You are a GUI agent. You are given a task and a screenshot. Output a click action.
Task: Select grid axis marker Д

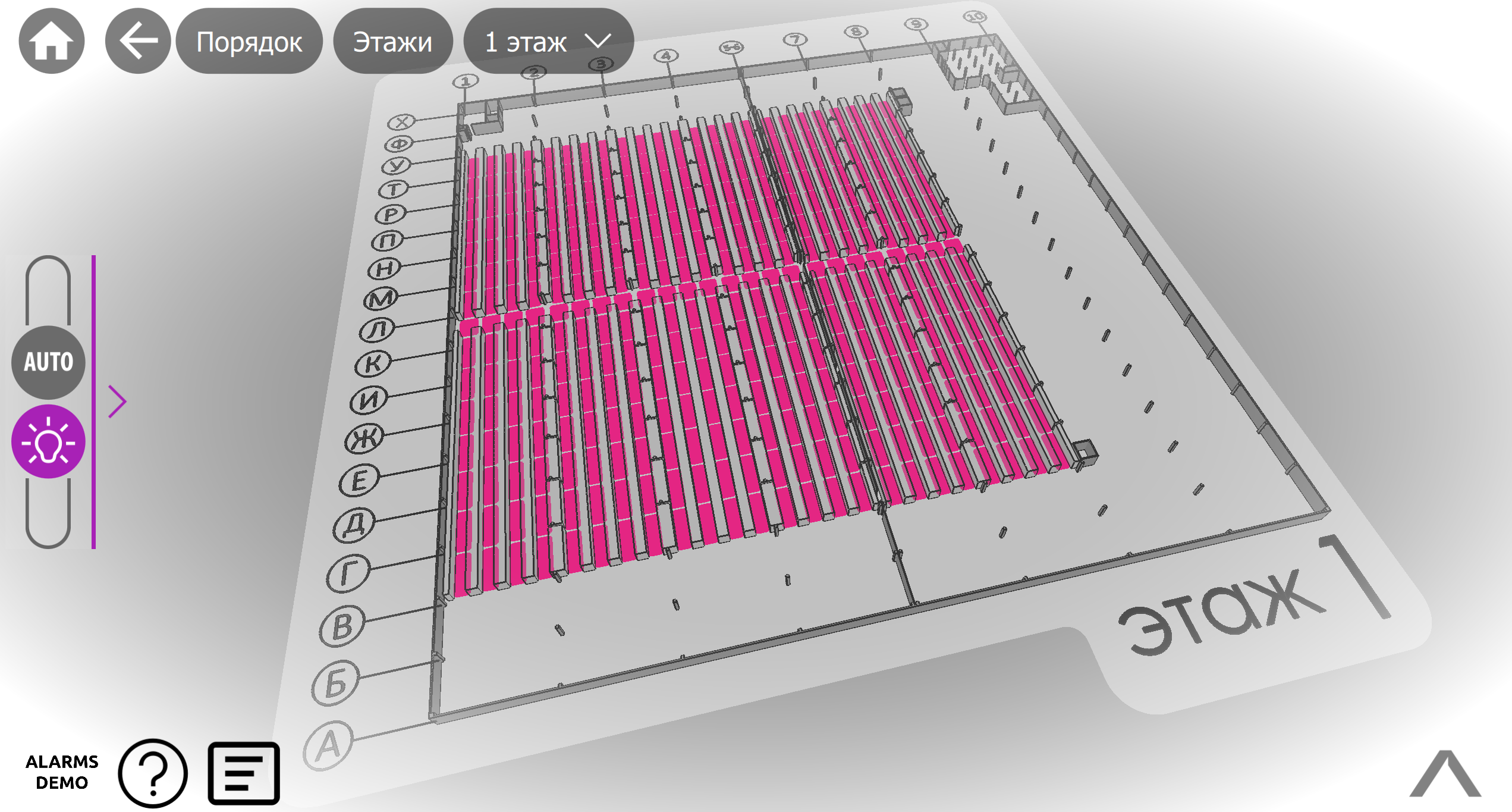pos(354,525)
